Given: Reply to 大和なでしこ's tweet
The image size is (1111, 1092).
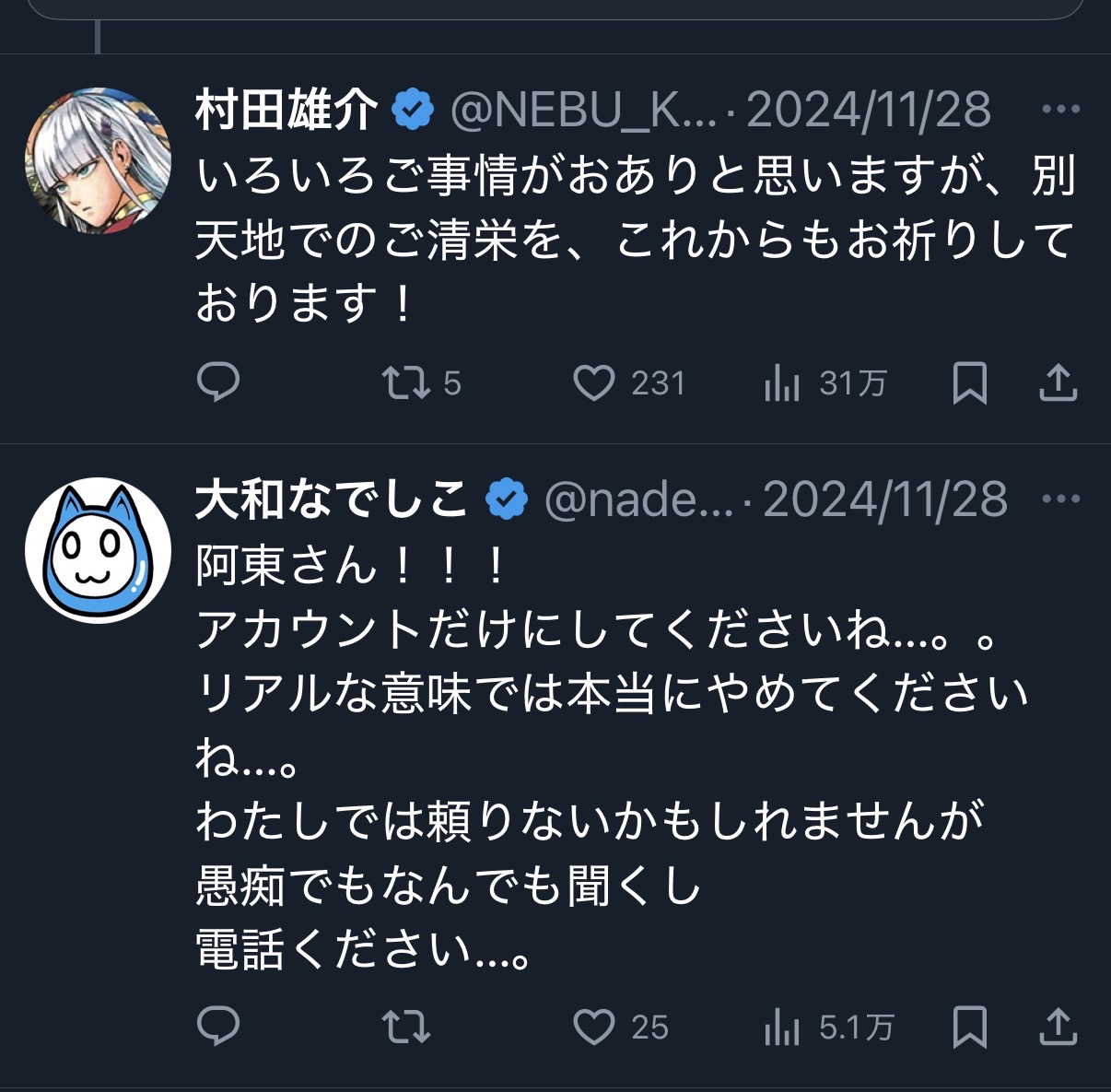Looking at the screenshot, I should pyautogui.click(x=218, y=1026).
